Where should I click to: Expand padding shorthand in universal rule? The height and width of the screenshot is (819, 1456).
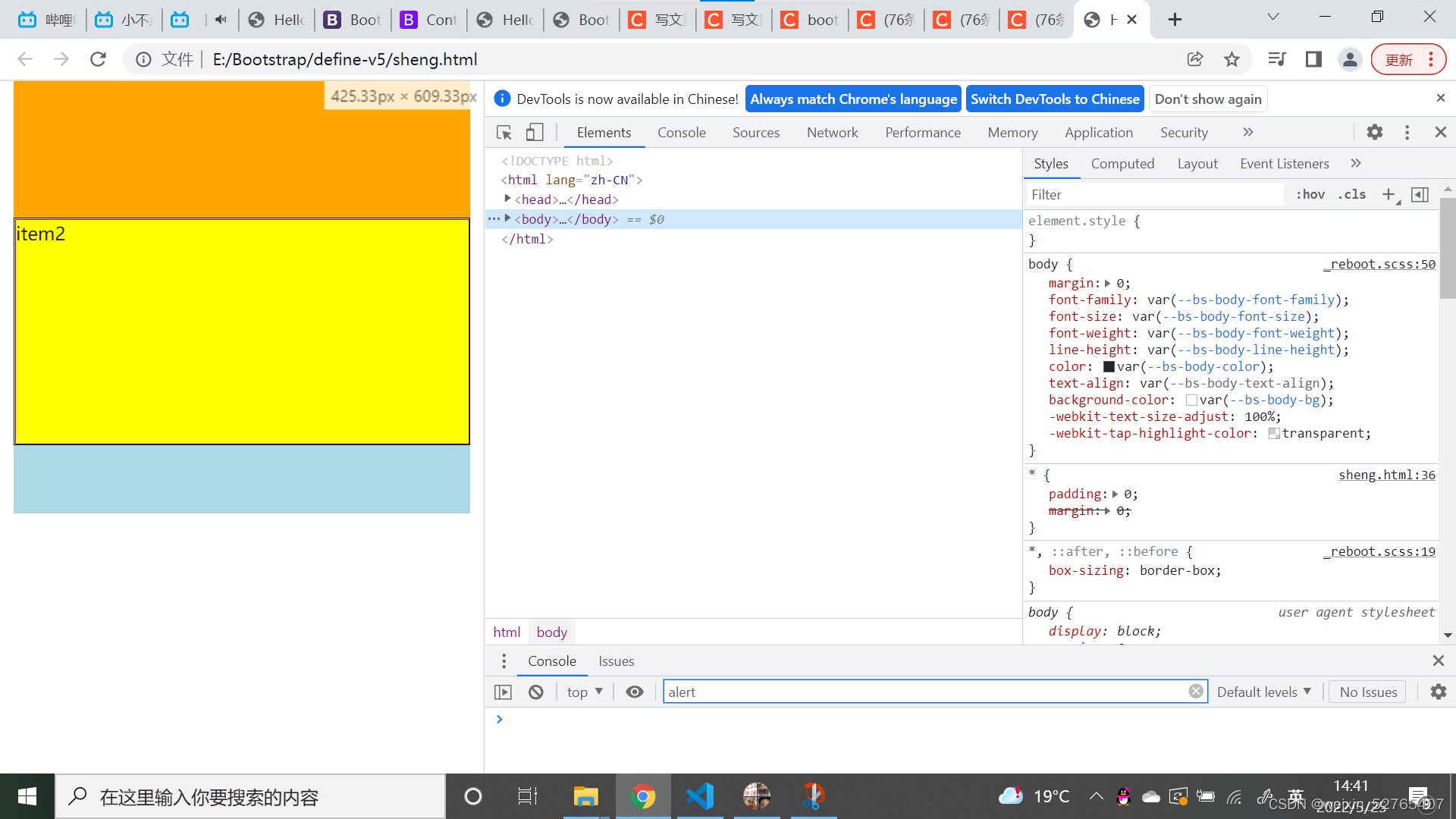[1116, 494]
